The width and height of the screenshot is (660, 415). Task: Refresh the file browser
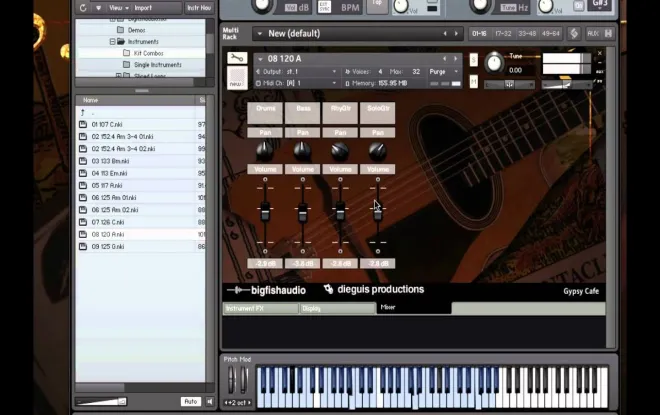click(x=83, y=8)
